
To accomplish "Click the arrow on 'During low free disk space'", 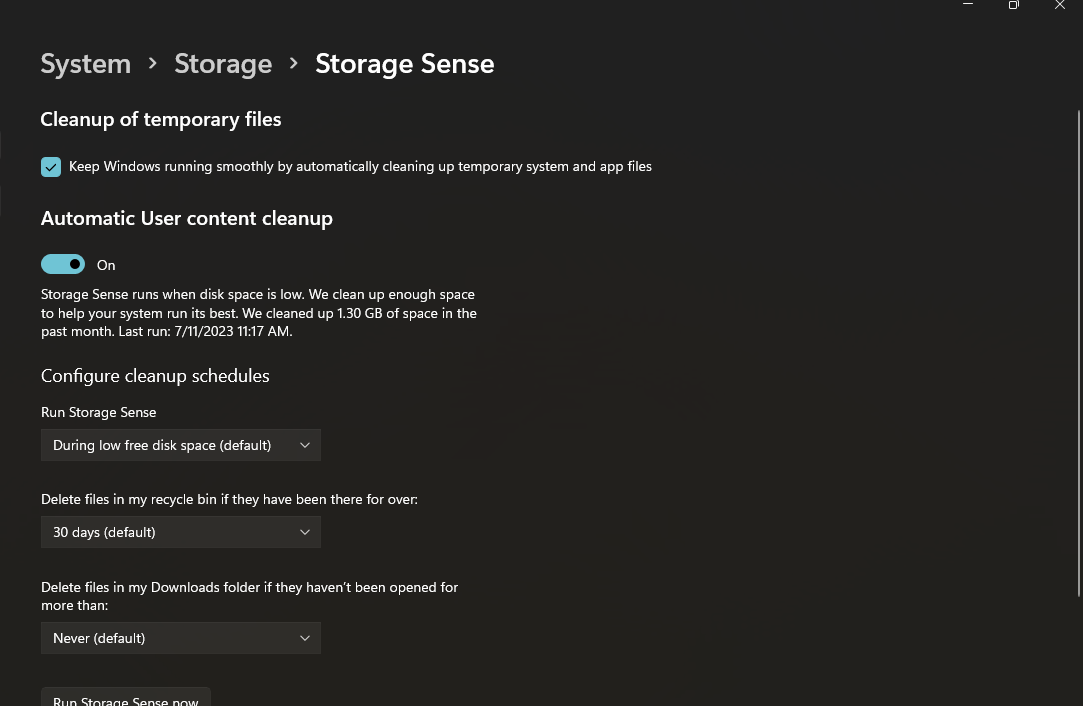I will 305,445.
